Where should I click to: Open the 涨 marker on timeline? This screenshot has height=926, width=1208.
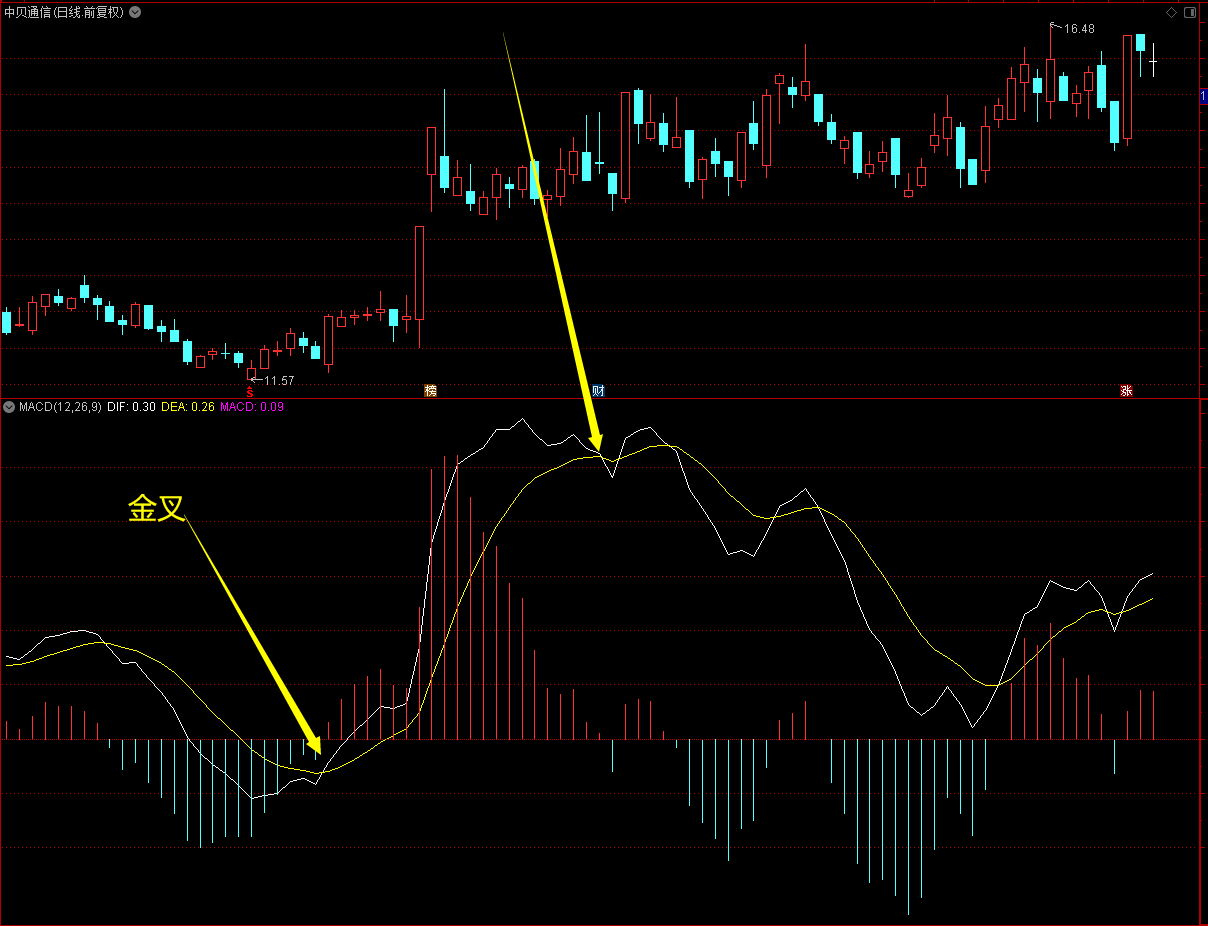1127,391
